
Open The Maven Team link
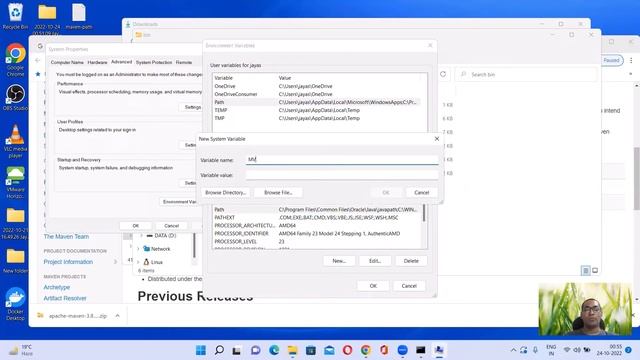point(66,236)
